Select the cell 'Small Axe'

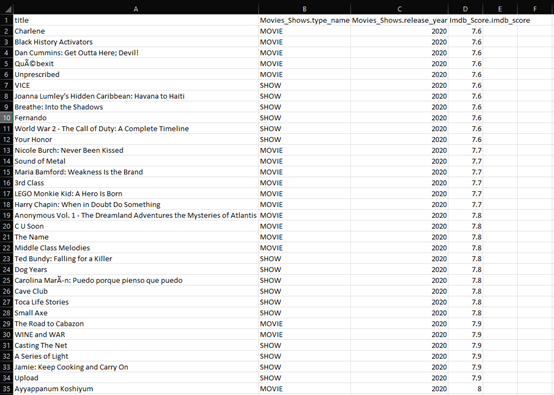[x=136, y=313]
